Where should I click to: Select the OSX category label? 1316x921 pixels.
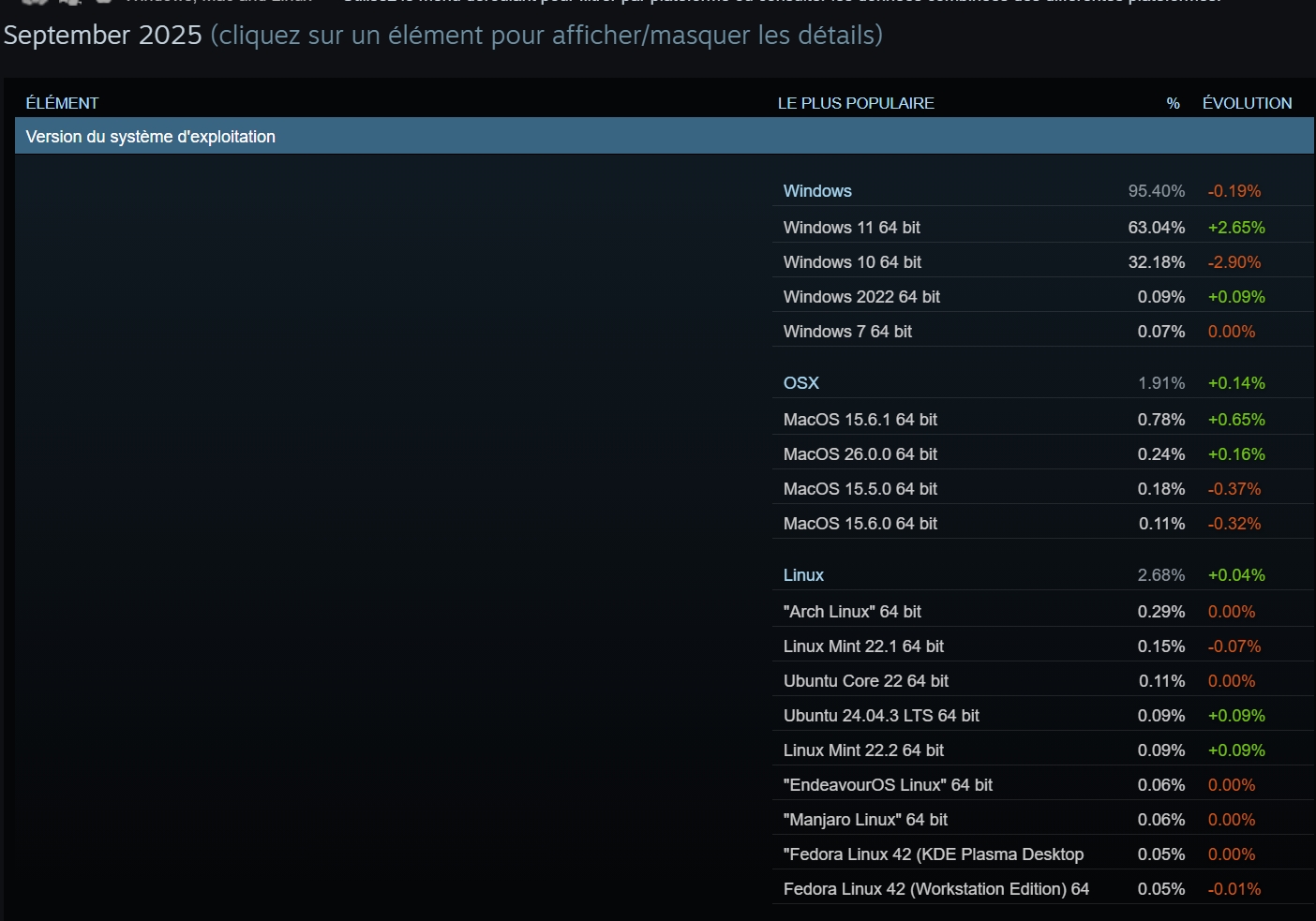point(801,383)
